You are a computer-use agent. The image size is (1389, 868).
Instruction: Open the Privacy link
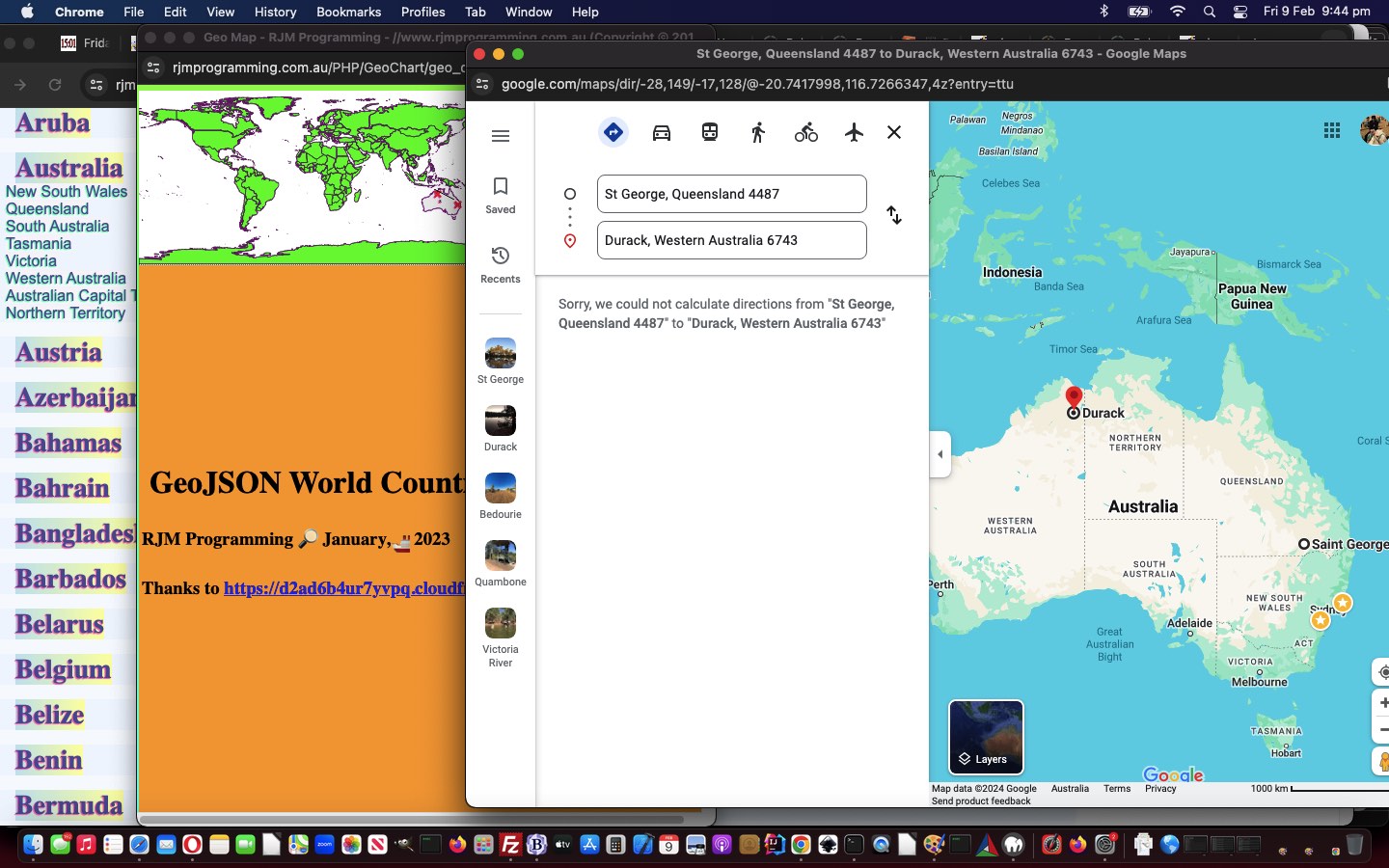[1160, 789]
